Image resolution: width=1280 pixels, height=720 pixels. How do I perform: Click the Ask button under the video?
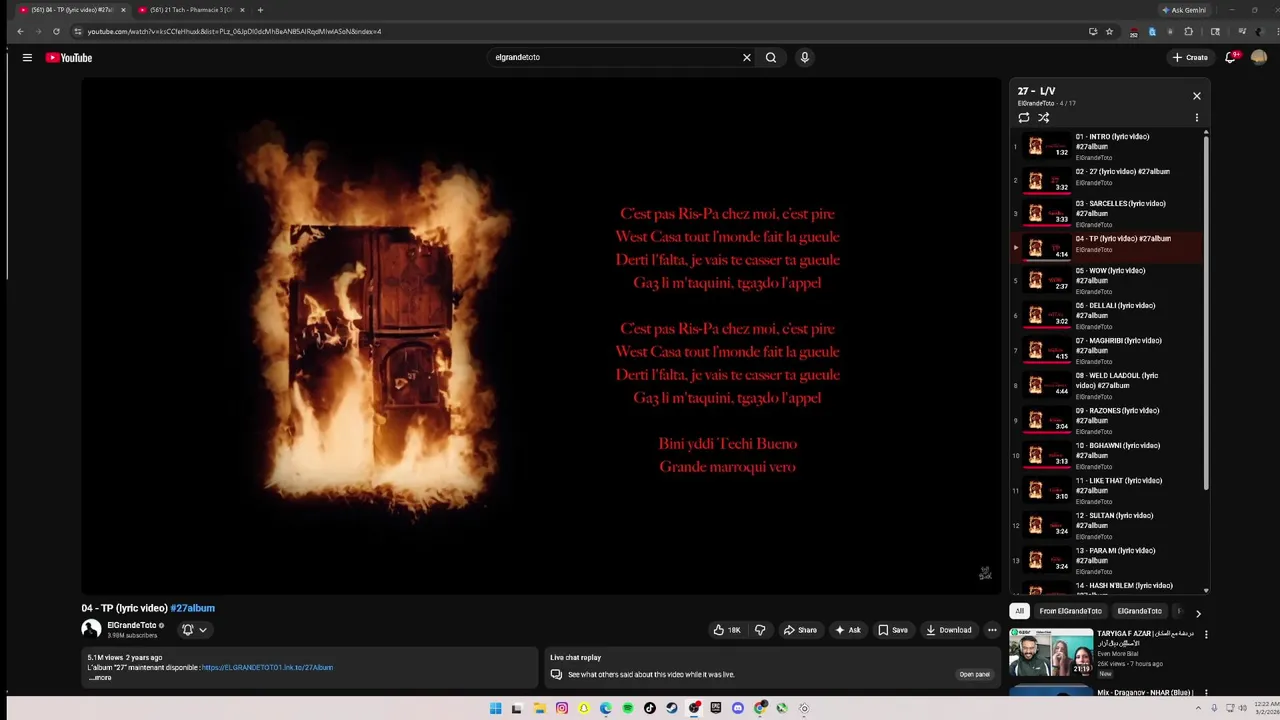pos(848,630)
